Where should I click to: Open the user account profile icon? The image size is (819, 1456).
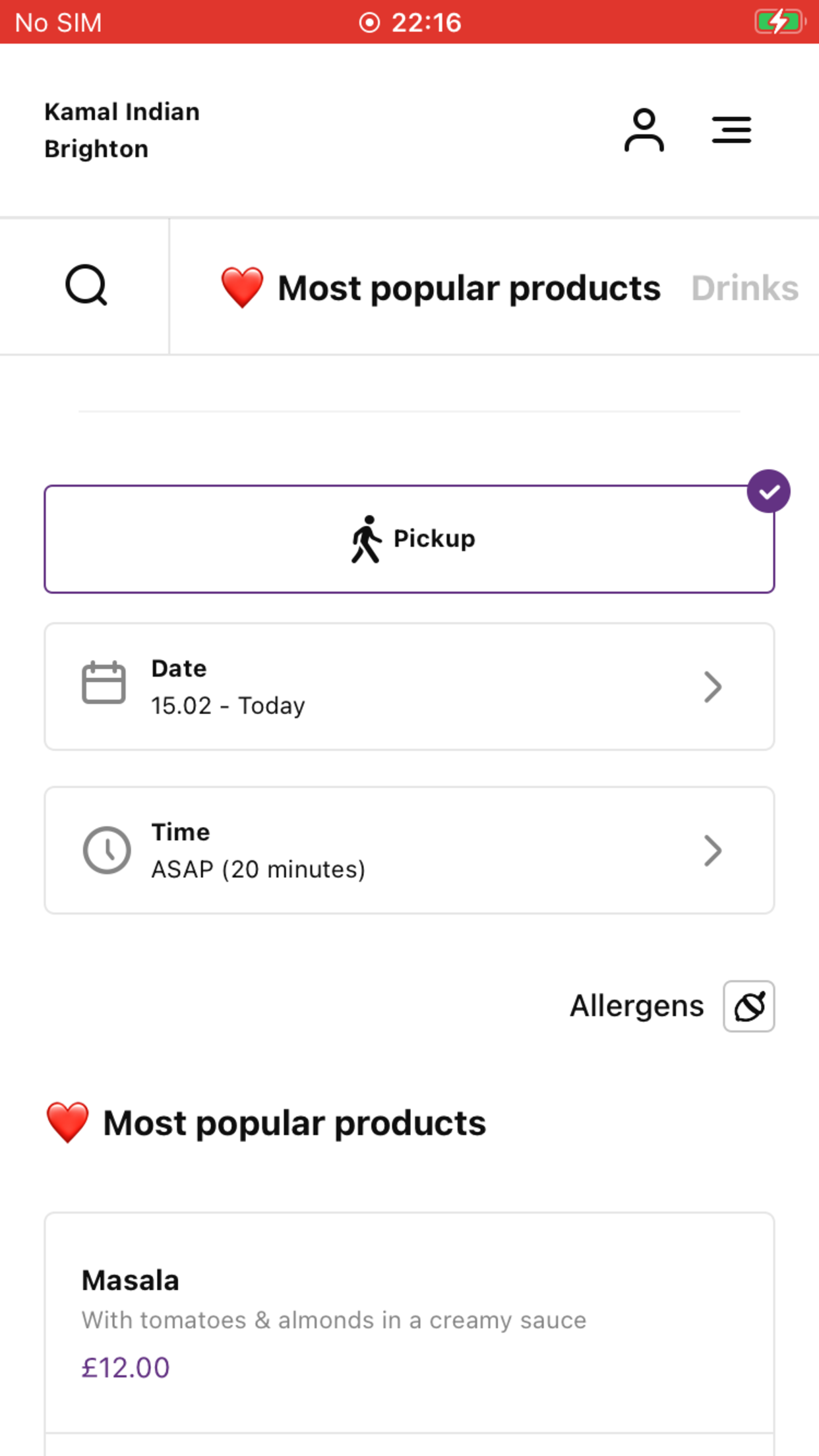click(x=644, y=130)
